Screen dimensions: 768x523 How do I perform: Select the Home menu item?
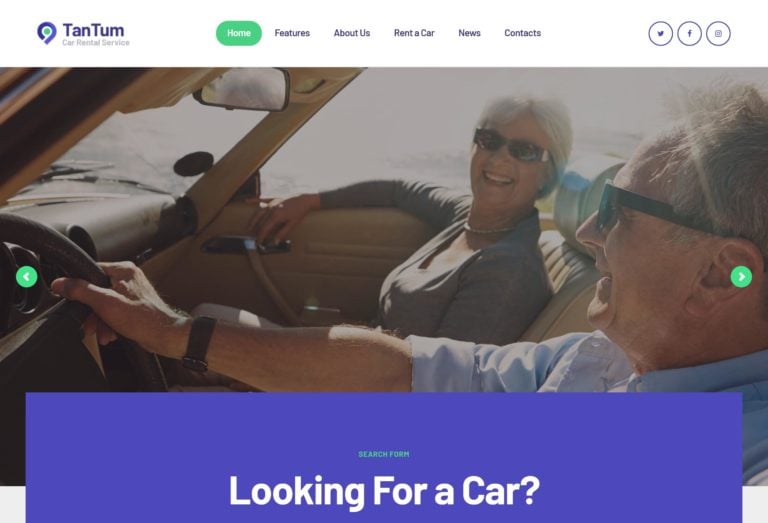tap(239, 33)
